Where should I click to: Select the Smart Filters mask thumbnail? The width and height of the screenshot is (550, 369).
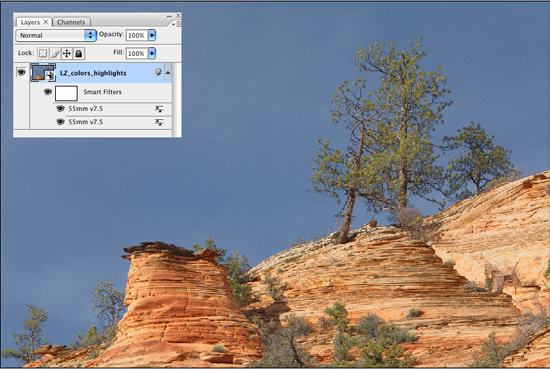pos(66,93)
